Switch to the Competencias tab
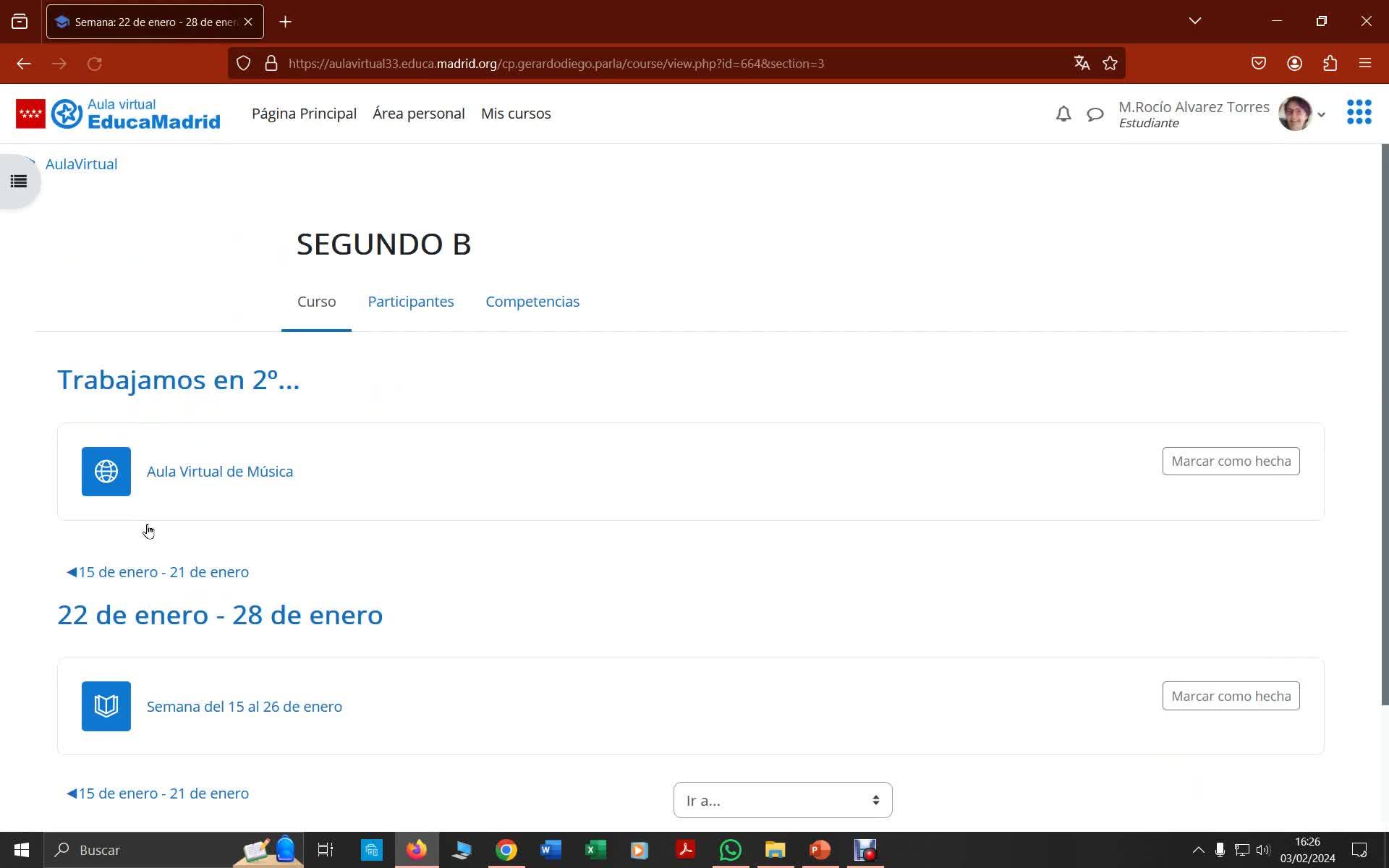The height and width of the screenshot is (868, 1389). tap(532, 302)
